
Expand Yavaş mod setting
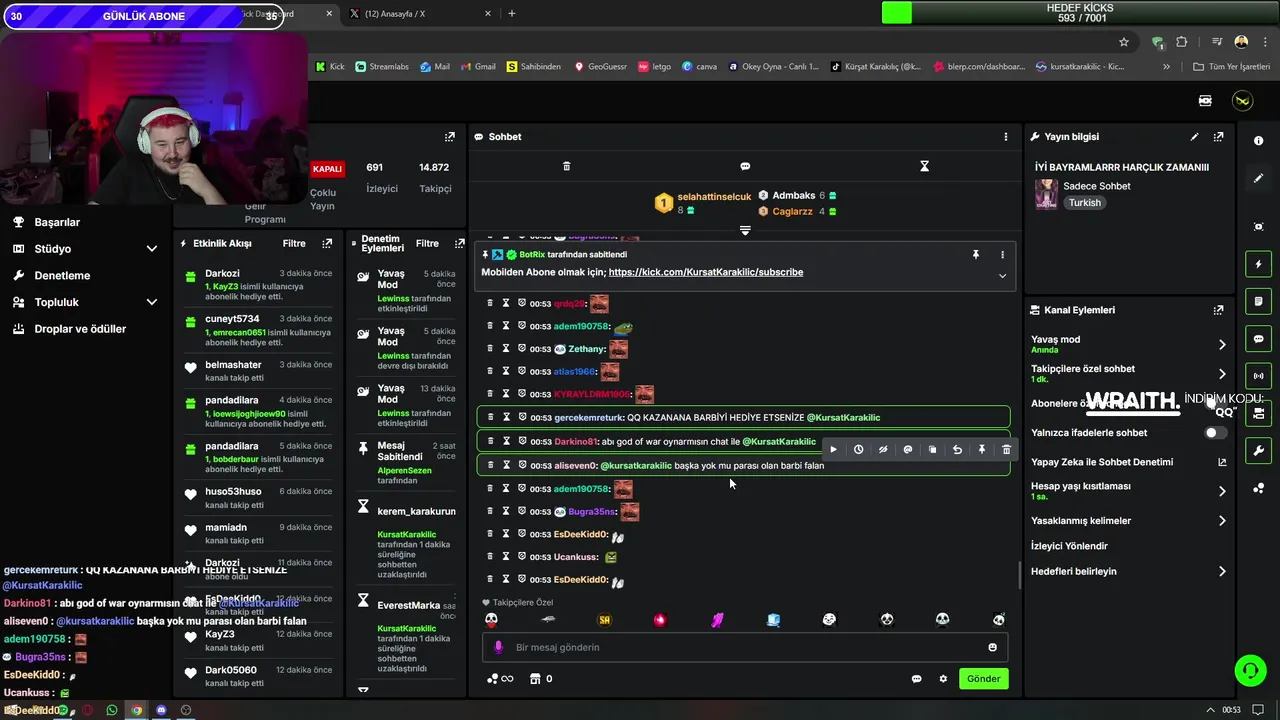(x=1222, y=344)
